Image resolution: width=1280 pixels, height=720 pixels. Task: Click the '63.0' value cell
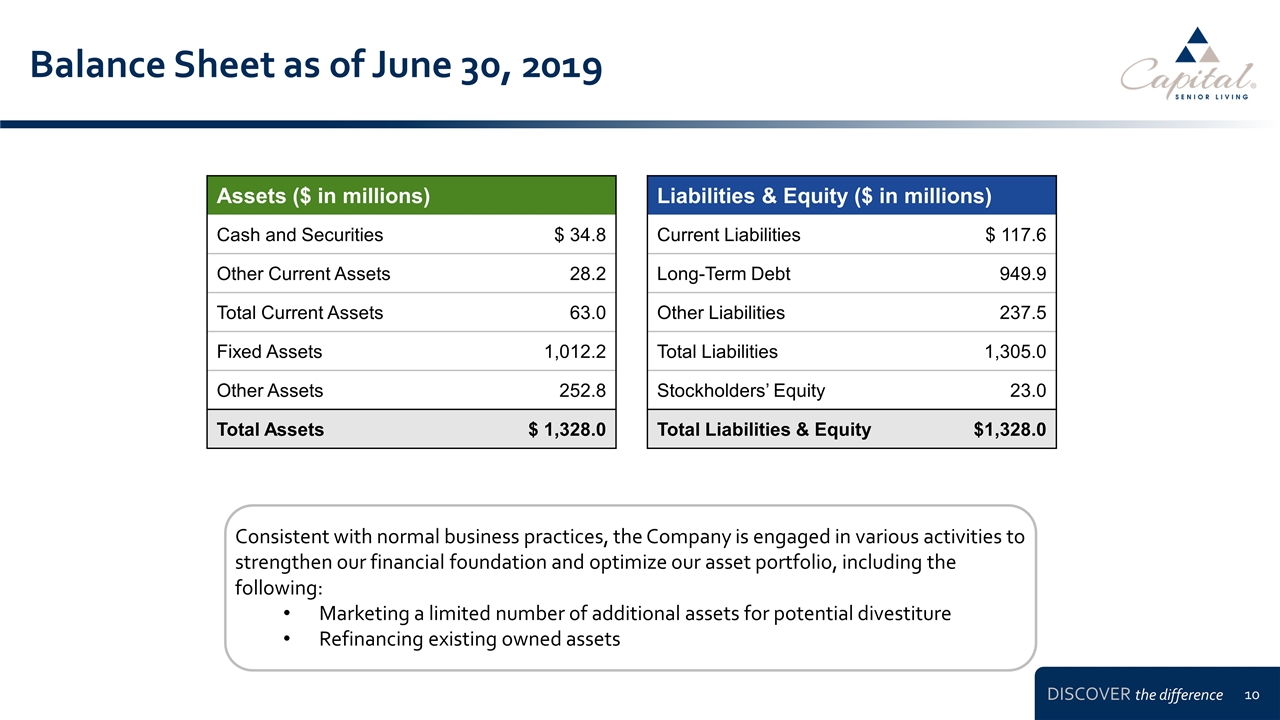[x=588, y=313]
